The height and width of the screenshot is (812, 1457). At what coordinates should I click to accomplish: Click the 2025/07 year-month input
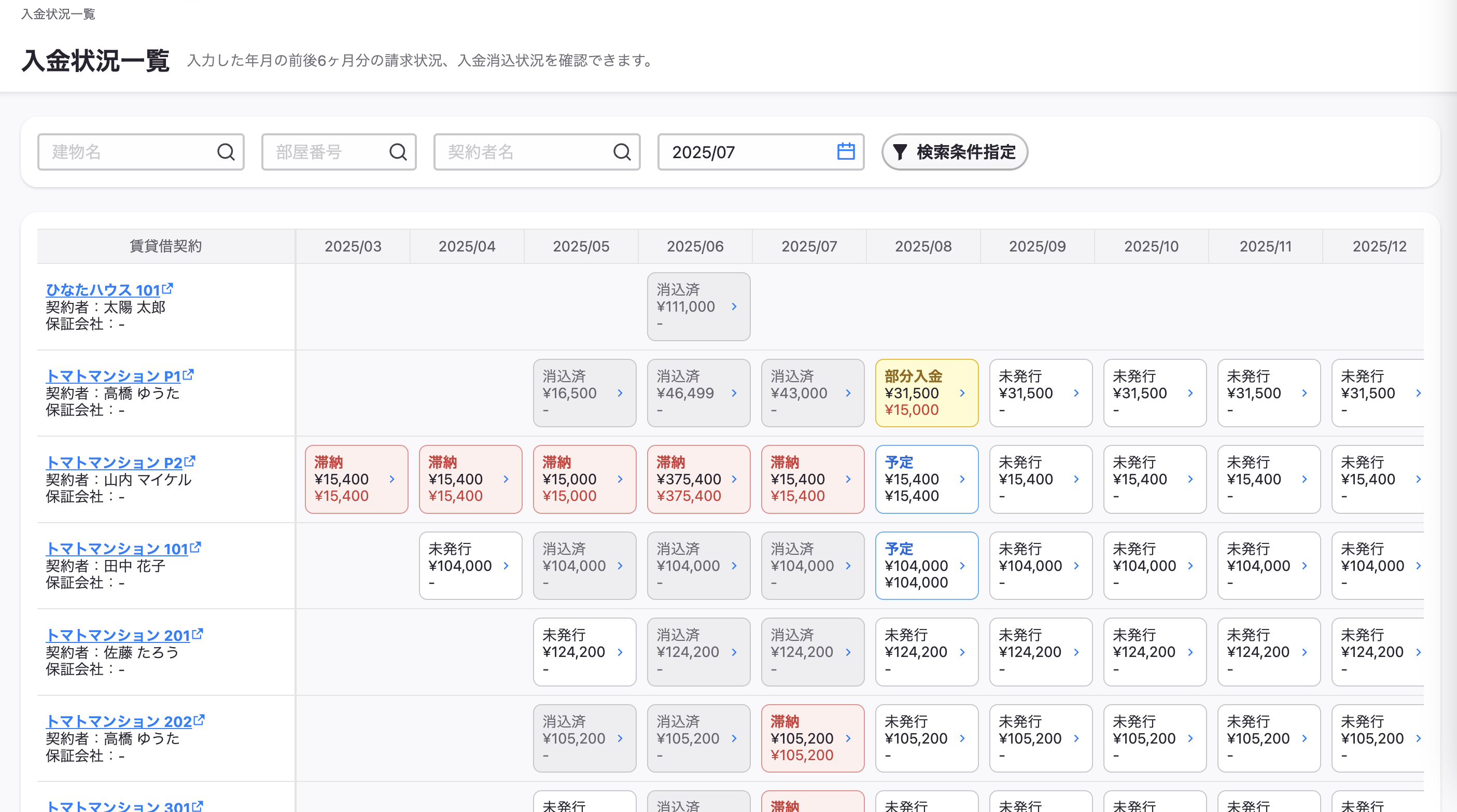(x=761, y=151)
